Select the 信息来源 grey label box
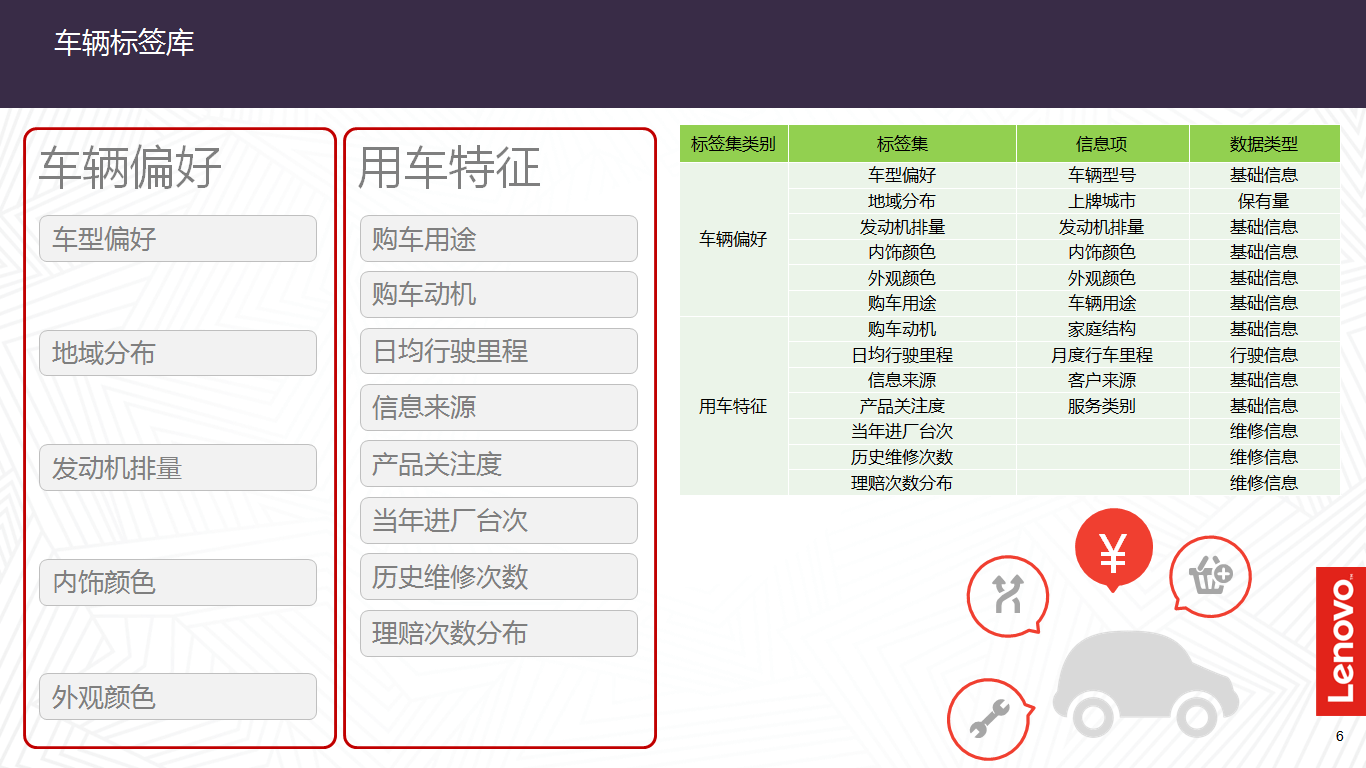The image size is (1366, 768). 499,407
